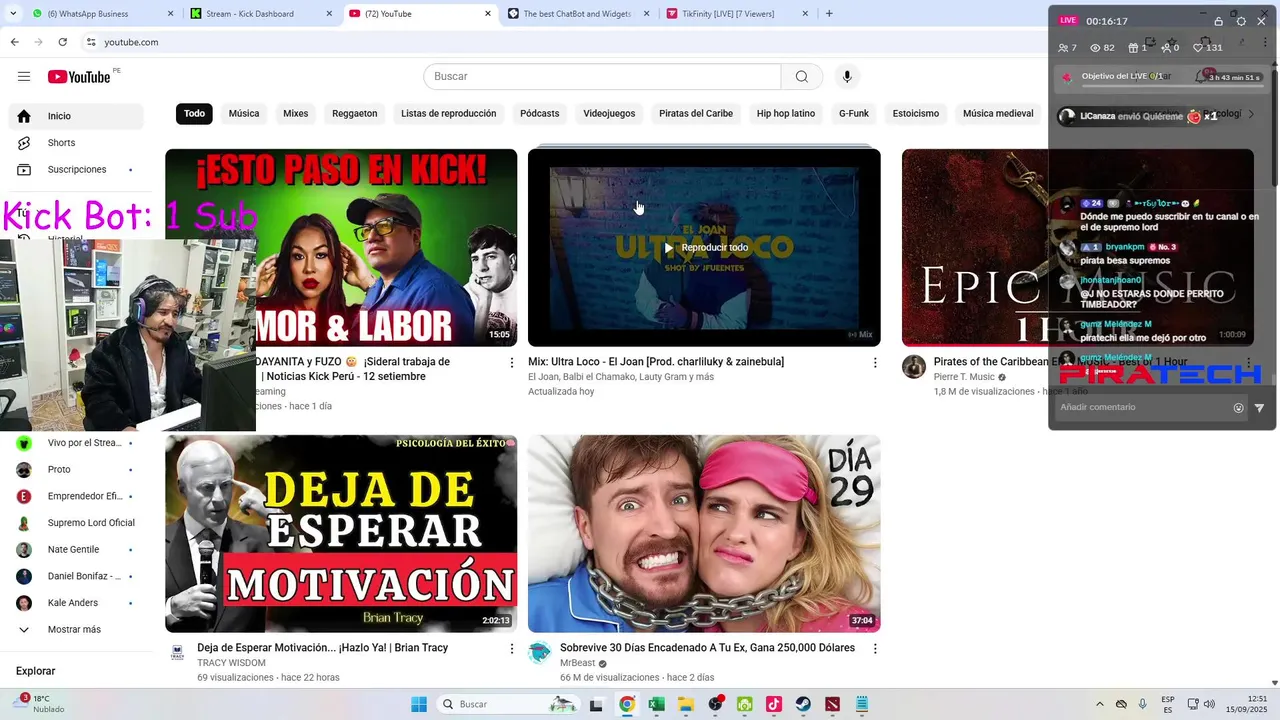The image size is (1280, 720).
Task: Open Shorts in the YouTube sidebar
Action: coord(76,143)
